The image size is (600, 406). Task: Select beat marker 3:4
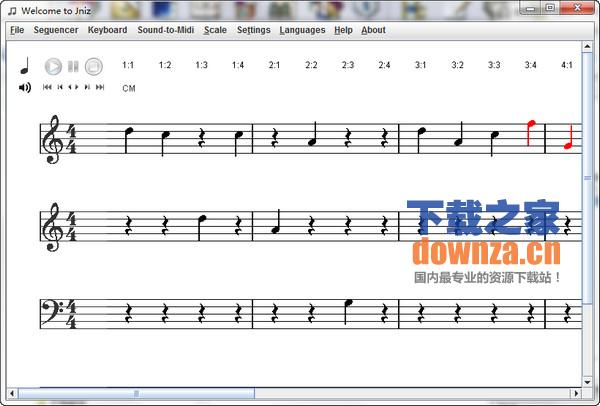(530, 65)
